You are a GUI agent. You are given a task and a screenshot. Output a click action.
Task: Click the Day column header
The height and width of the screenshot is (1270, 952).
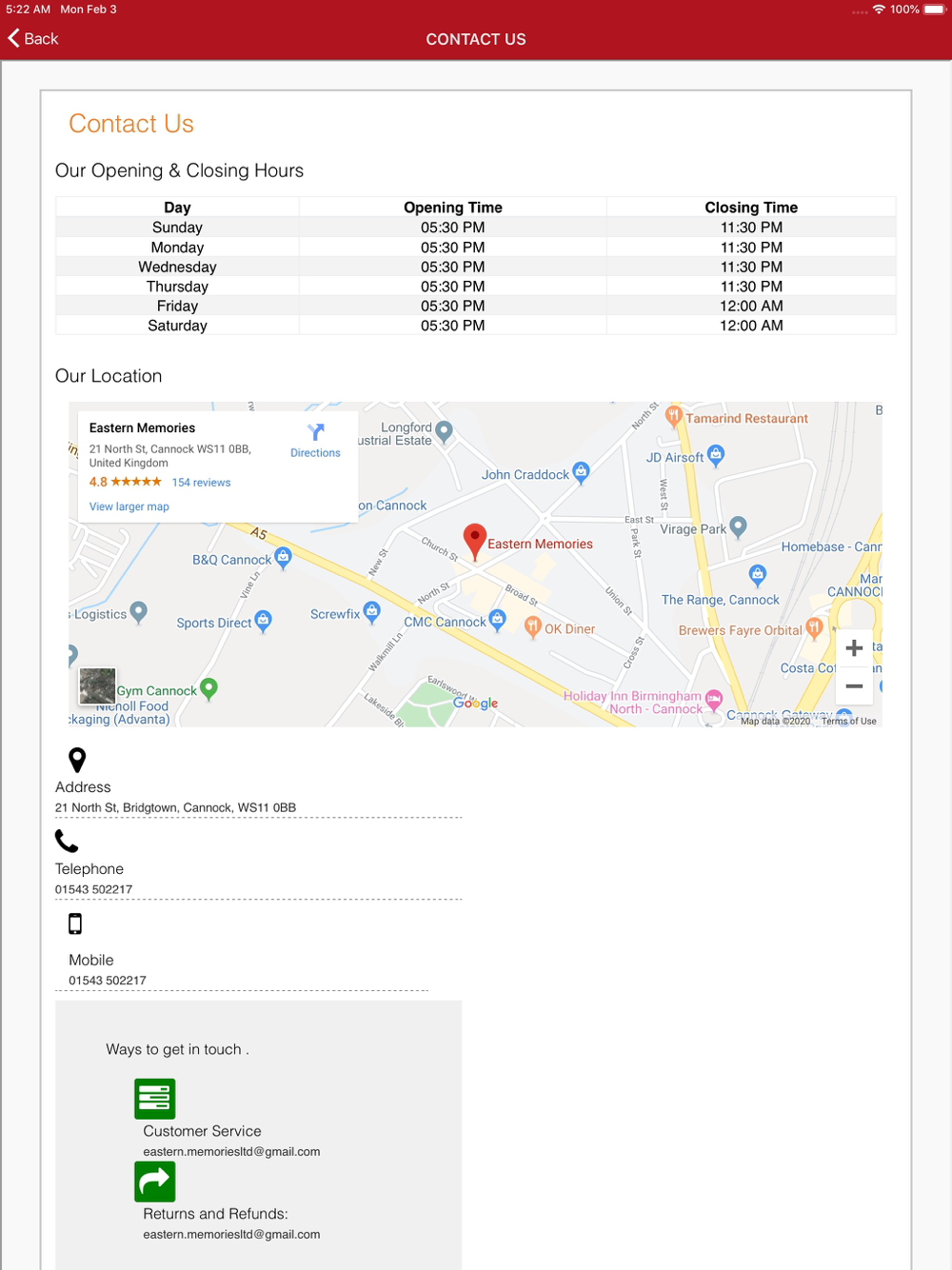pyautogui.click(x=177, y=208)
